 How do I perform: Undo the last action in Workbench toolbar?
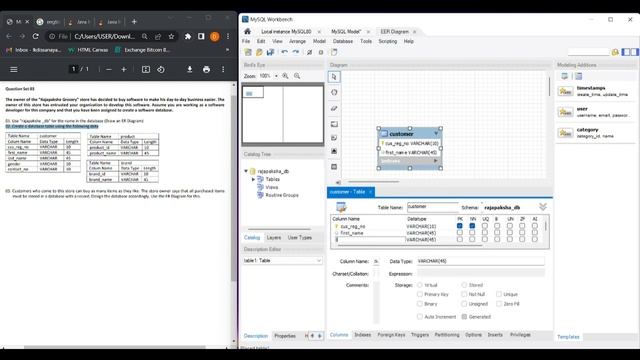pos(284,52)
